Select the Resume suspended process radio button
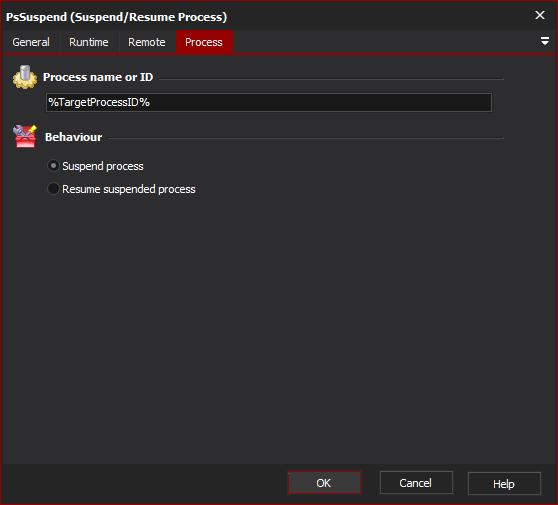The height and width of the screenshot is (505, 558). click(53, 189)
